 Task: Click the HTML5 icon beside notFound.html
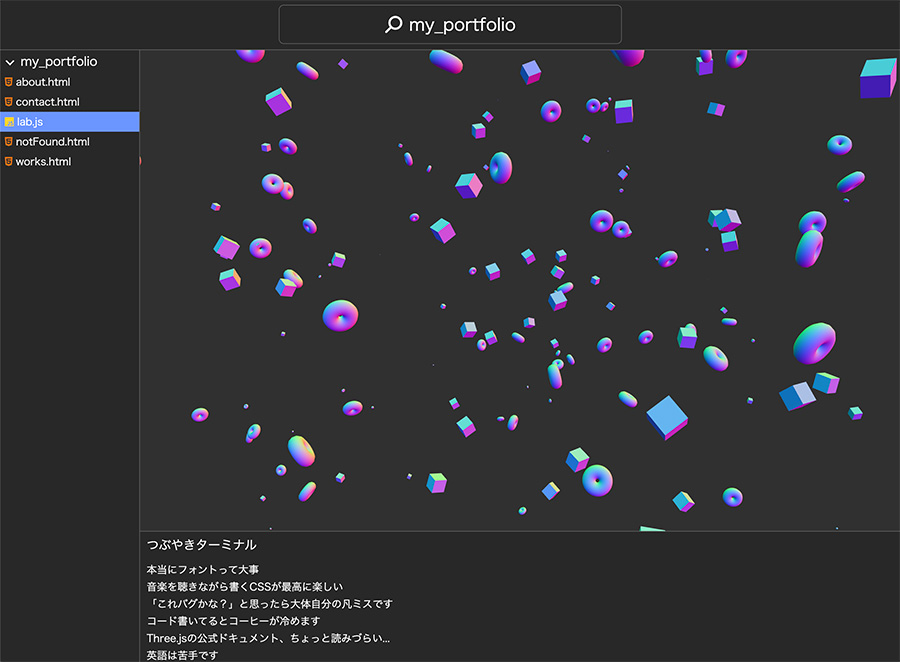coord(9,142)
